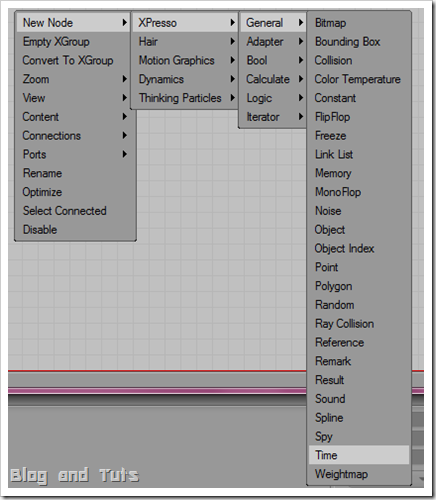
Task: Choose the Sound node
Action: [x=359, y=399]
